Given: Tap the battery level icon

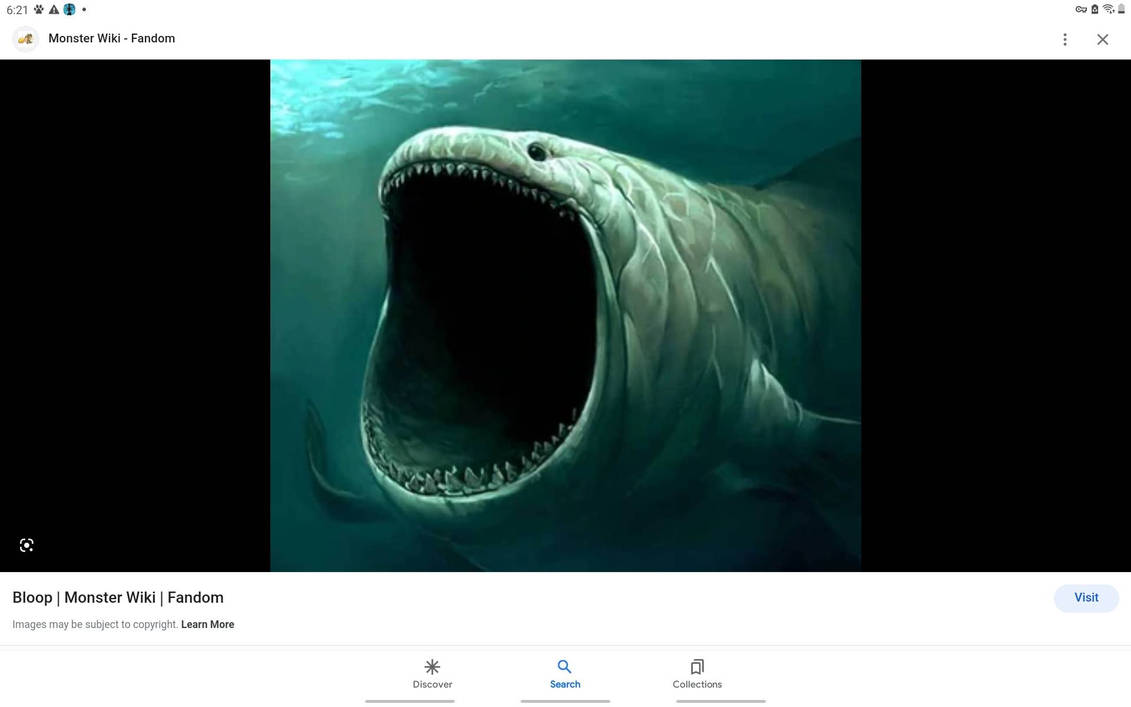Looking at the screenshot, I should pyautogui.click(x=1122, y=9).
